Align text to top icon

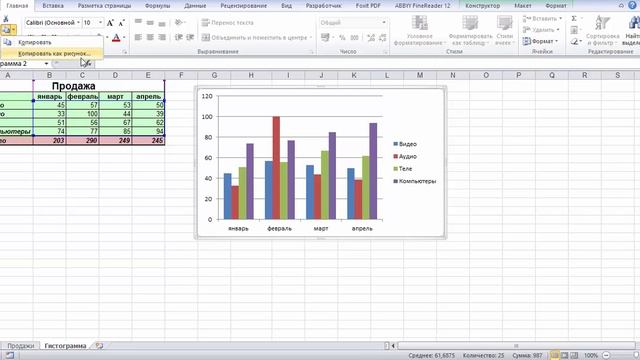click(x=138, y=22)
